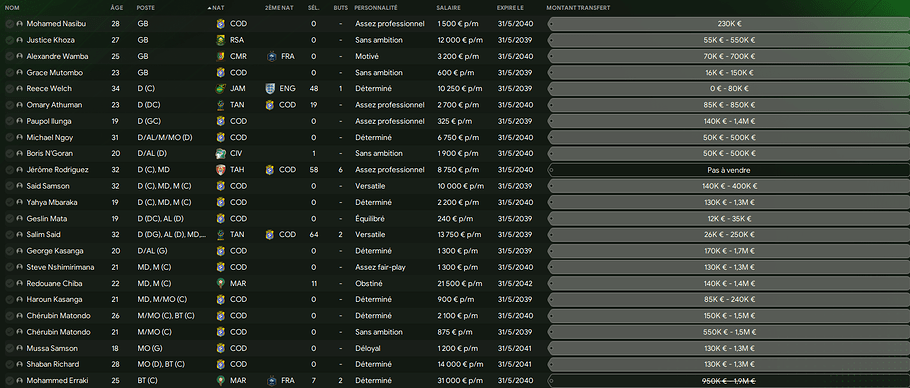Click the 230K € transfer bar for Nasibu
910x388 pixels.
tap(729, 24)
